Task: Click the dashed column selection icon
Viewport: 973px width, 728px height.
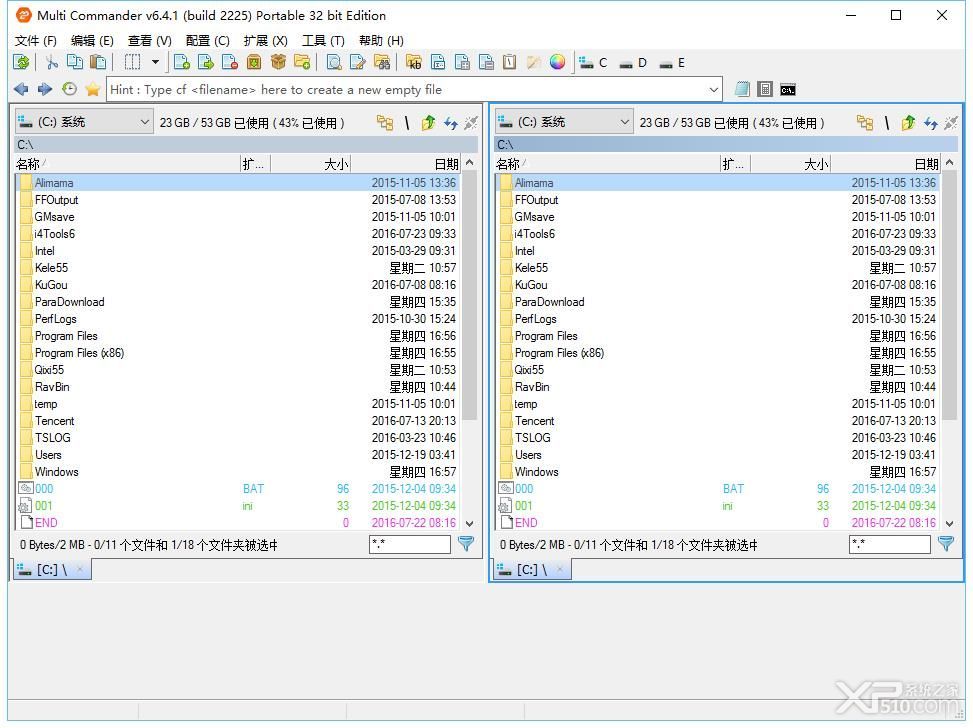Action: [132, 62]
